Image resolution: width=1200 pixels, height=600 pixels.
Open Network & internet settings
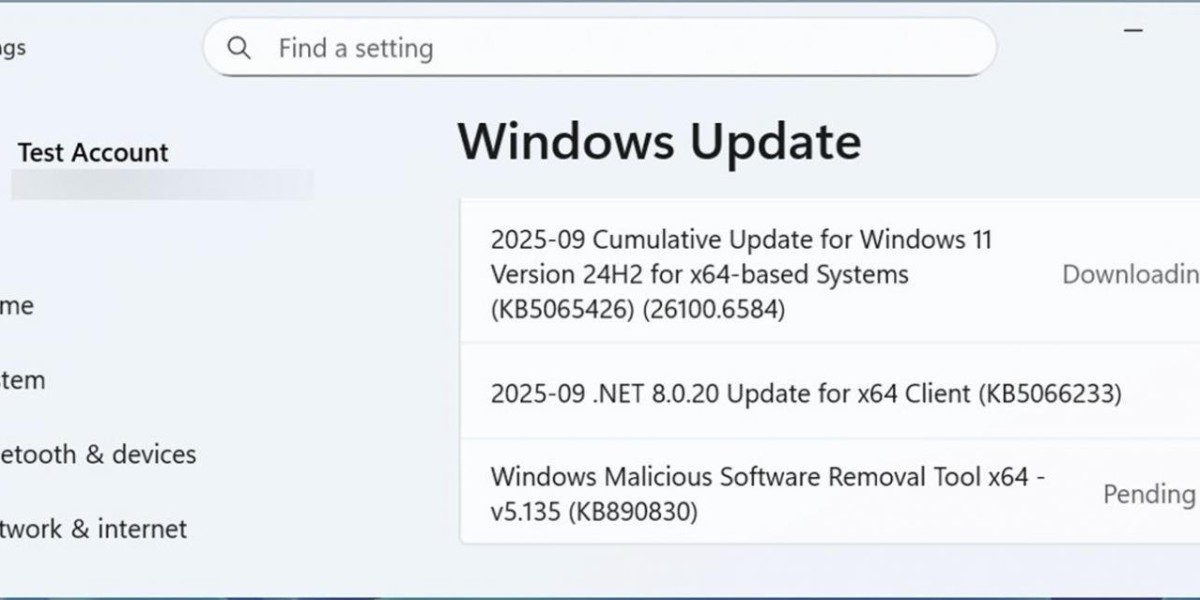tap(93, 528)
